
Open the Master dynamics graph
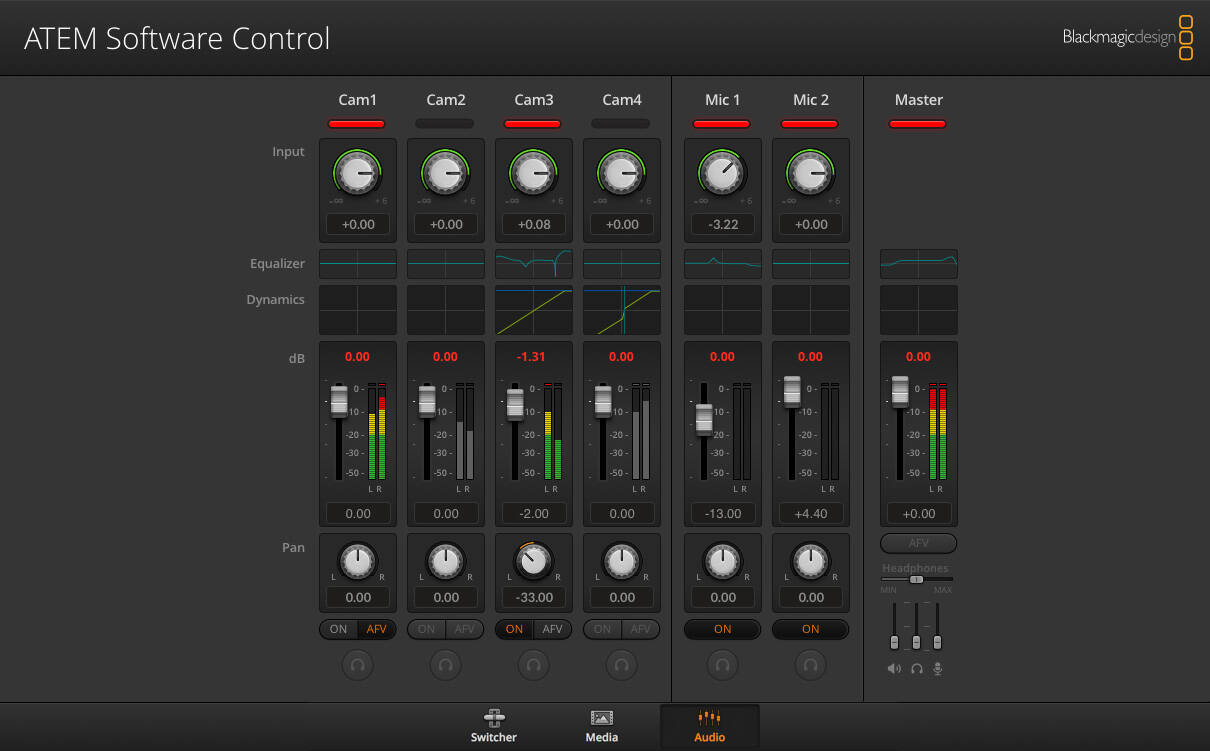pyautogui.click(x=919, y=310)
